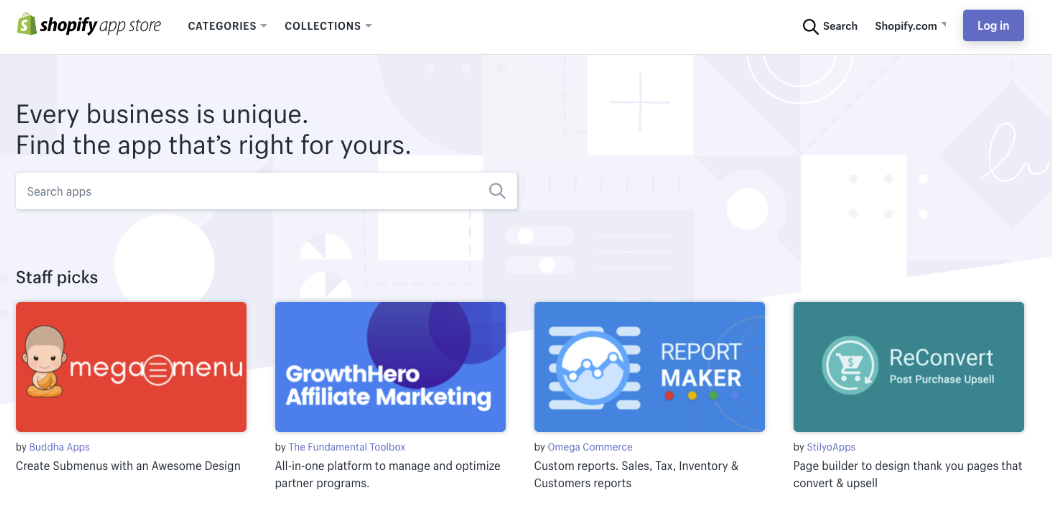Click the magnifier icon inside the Search apps box
The width and height of the screenshot is (1052, 506).
[497, 191]
